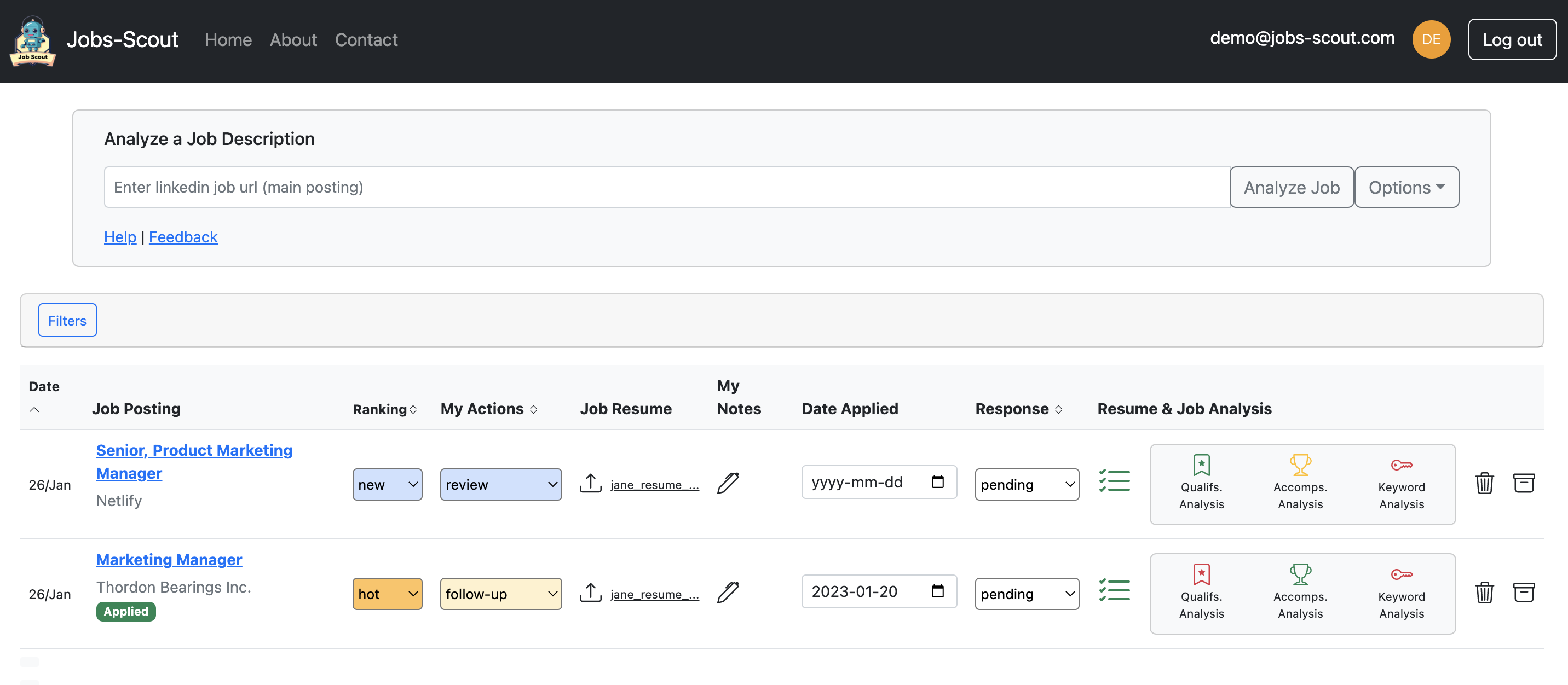The width and height of the screenshot is (1568, 685).
Task: Open calendar picker for 2023-01-20 date
Action: pyautogui.click(x=937, y=591)
